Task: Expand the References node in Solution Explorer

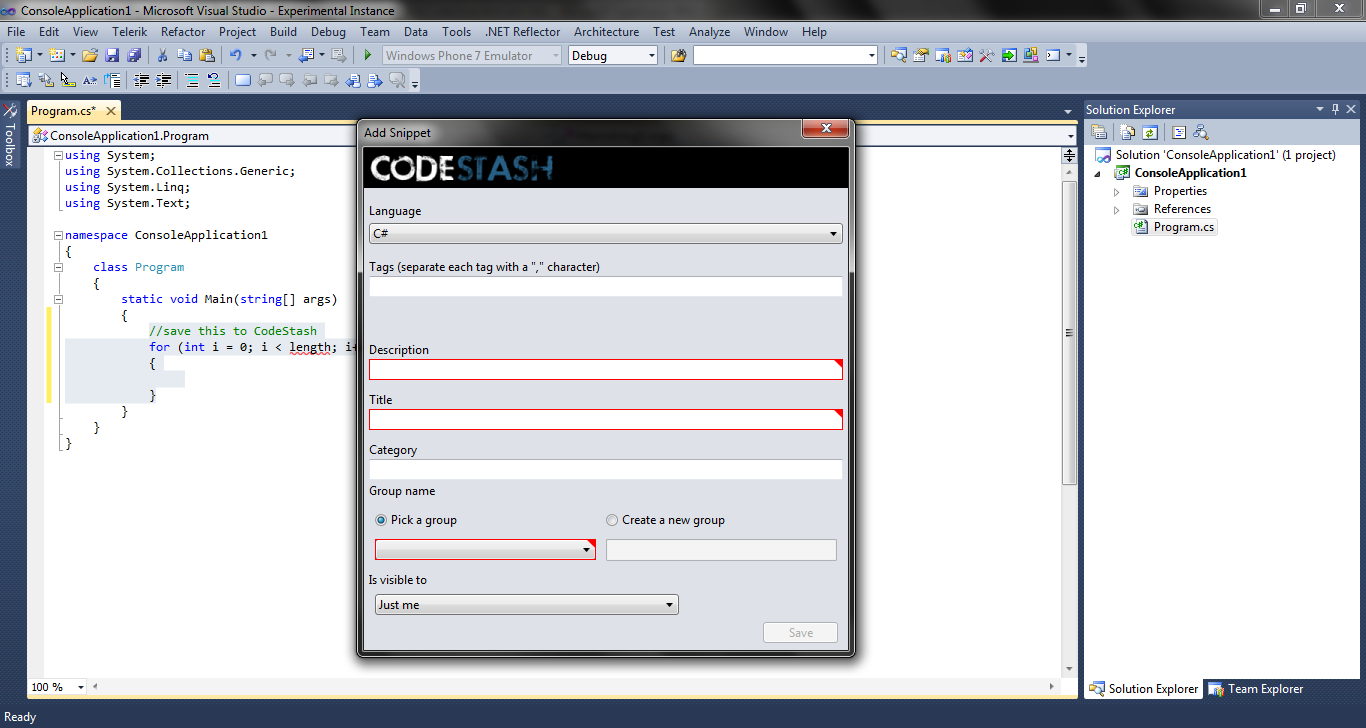Action: coord(1117,209)
